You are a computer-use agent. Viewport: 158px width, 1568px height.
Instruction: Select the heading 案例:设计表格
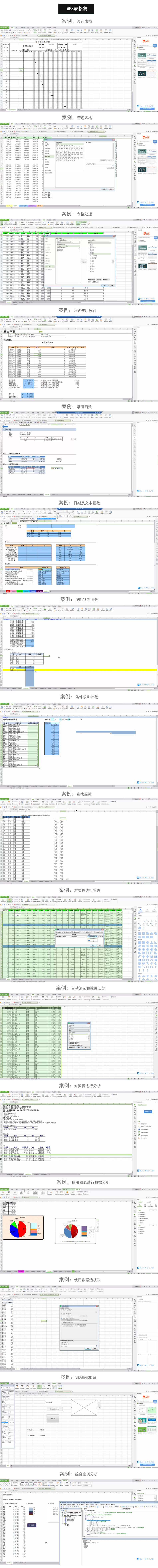coord(77,21)
